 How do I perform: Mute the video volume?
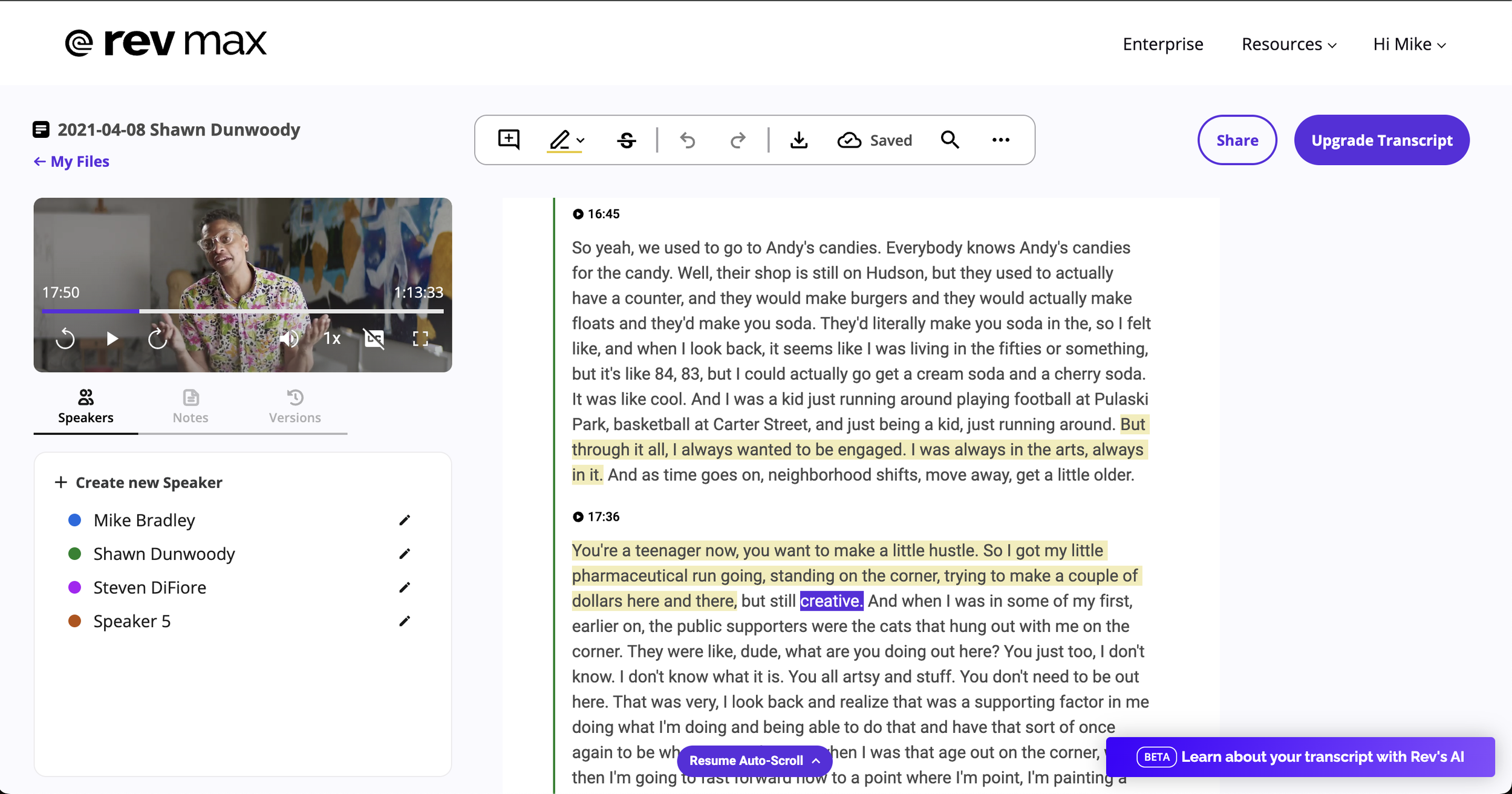(x=289, y=339)
